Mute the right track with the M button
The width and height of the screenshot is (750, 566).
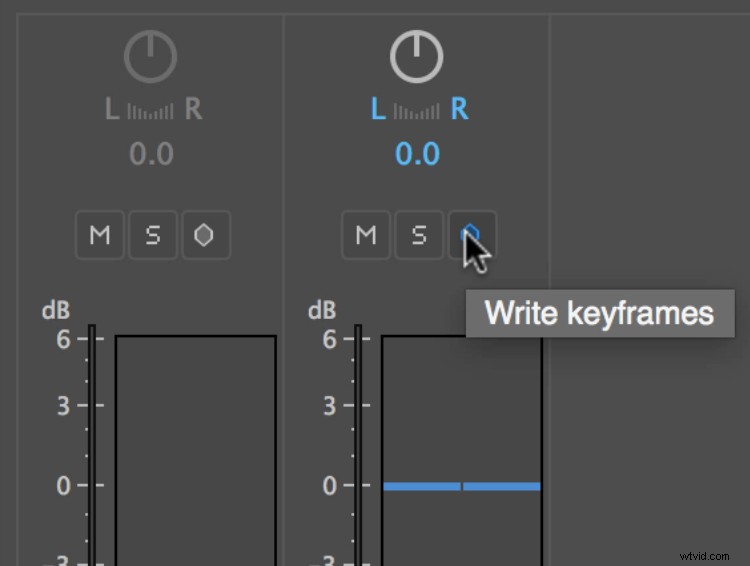click(366, 235)
